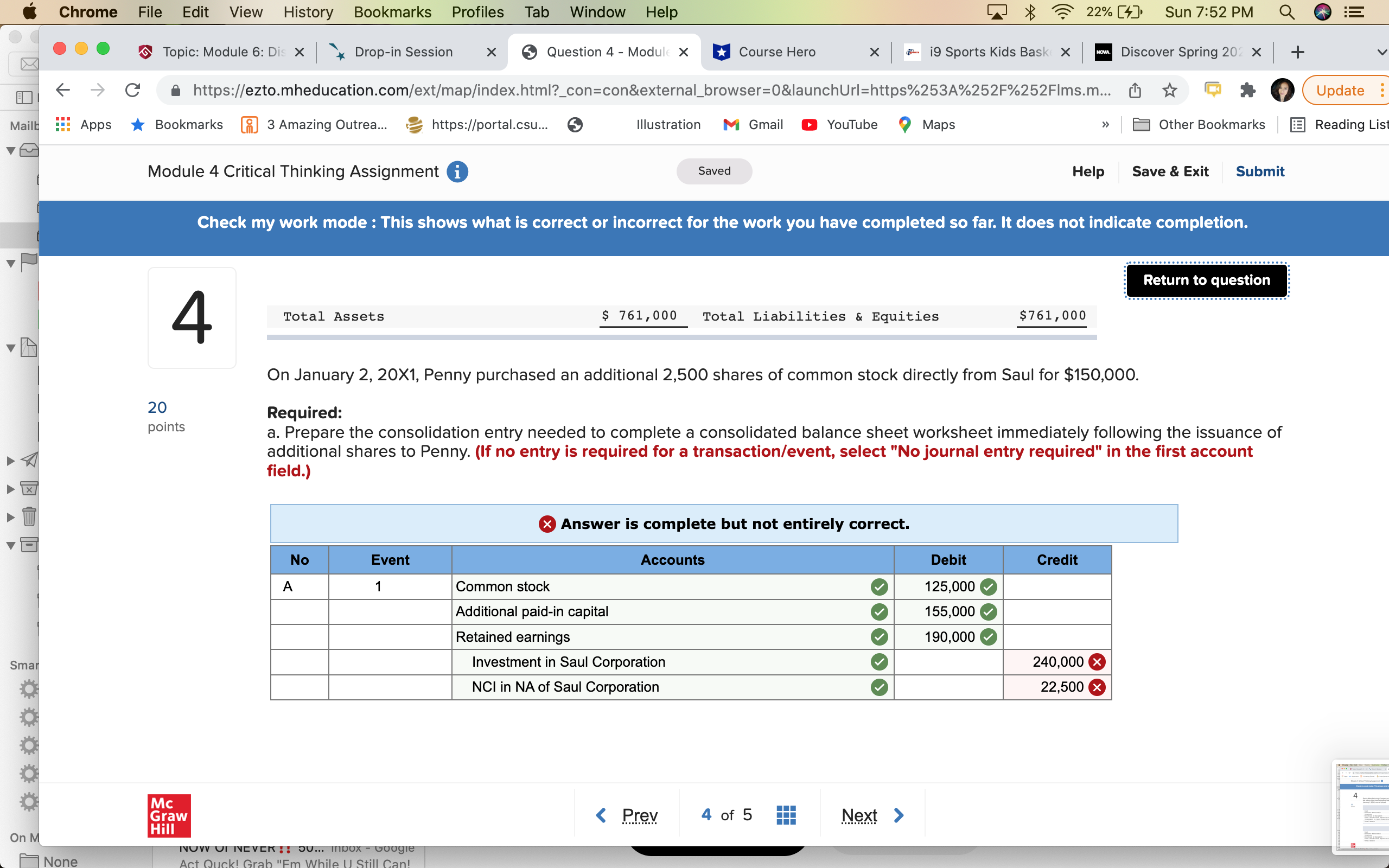
Task: Open the tab search dropdown arrow
Action: coord(1381,52)
